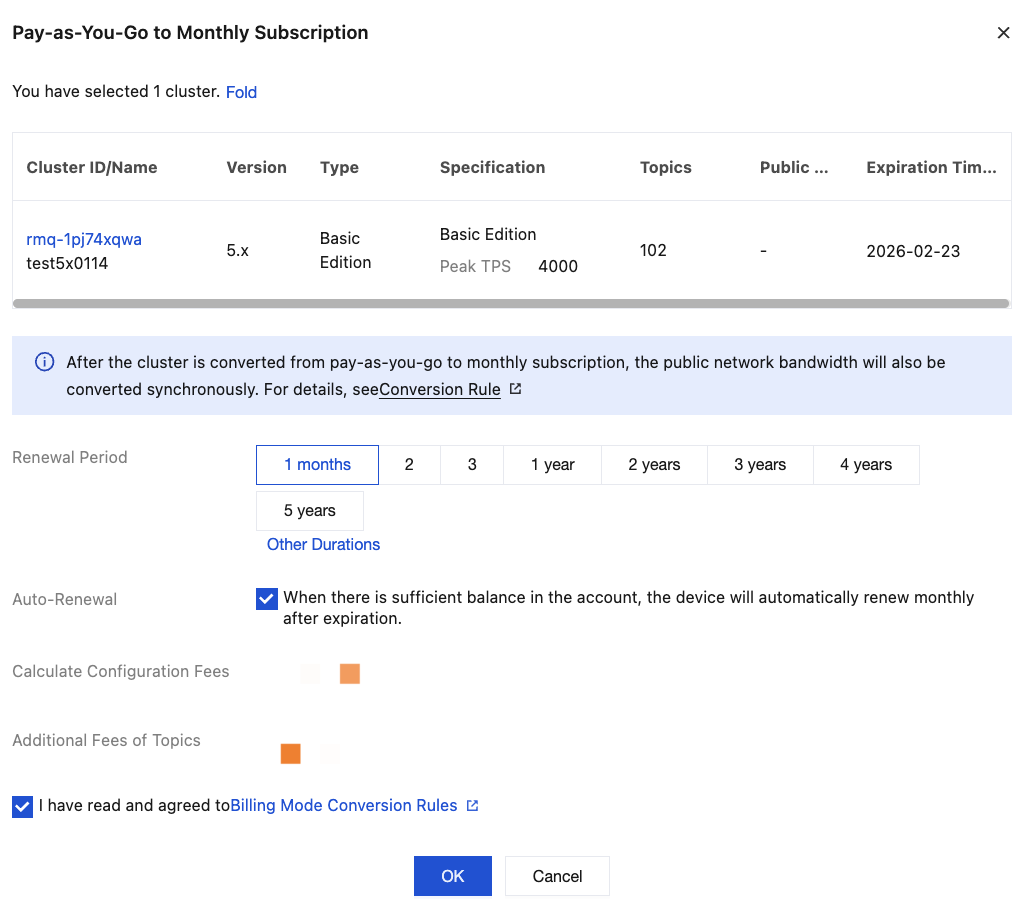Toggle the Billing Mode agreement checkbox
The height and width of the screenshot is (912, 1030).
point(23,806)
